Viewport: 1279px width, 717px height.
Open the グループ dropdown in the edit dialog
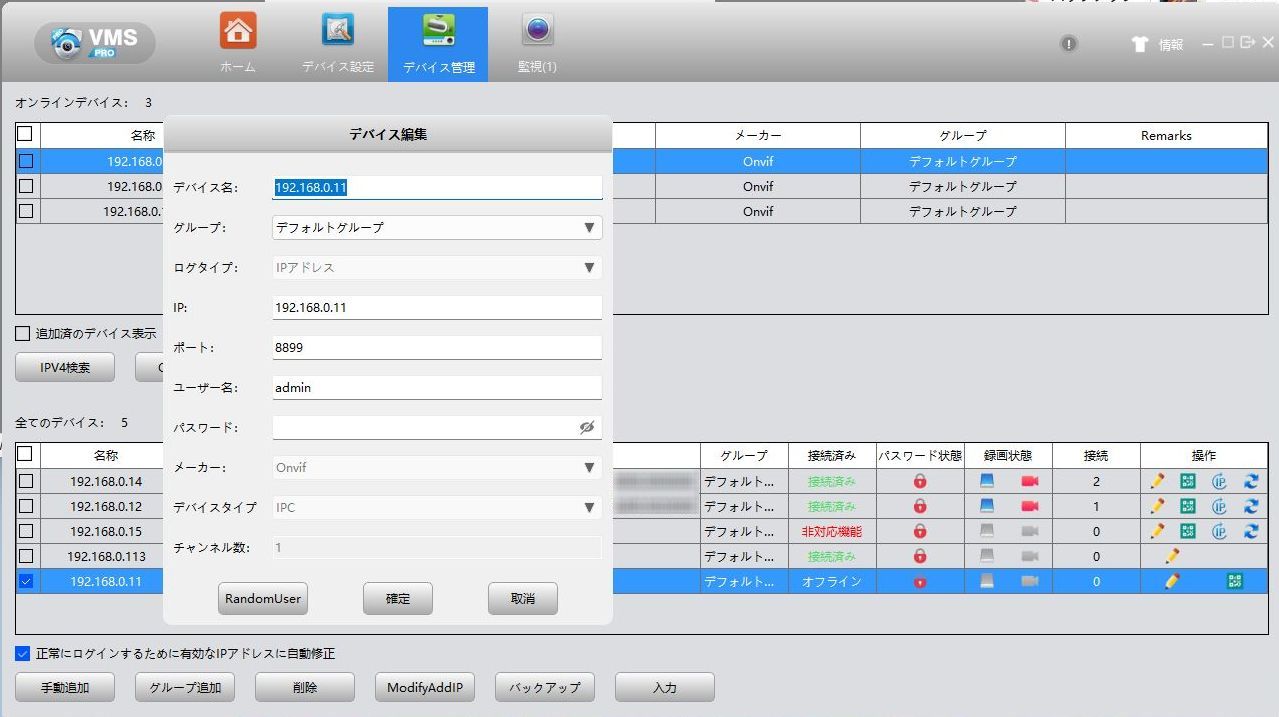(x=437, y=227)
